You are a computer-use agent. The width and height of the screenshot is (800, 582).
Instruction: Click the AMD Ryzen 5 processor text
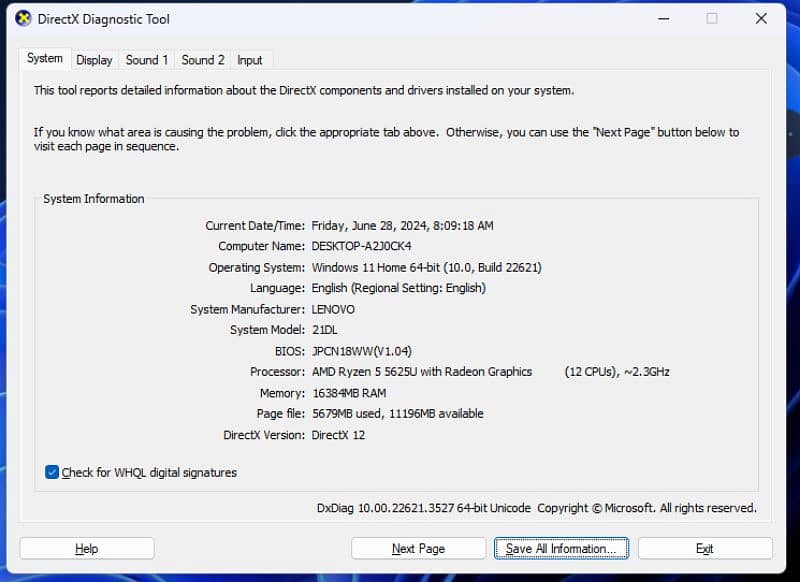click(421, 372)
